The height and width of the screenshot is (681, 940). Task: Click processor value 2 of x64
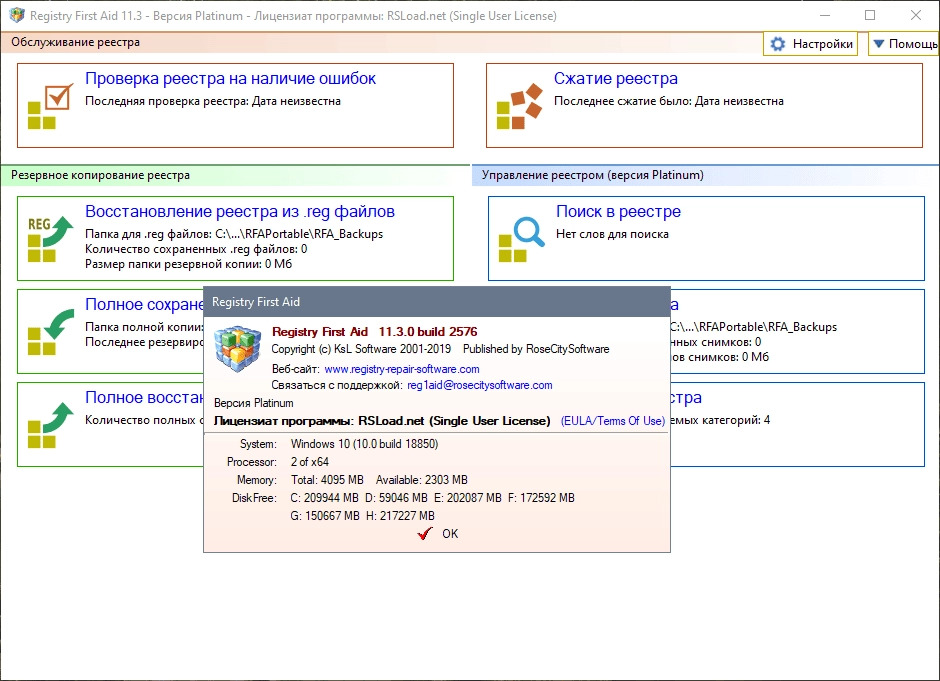[310, 462]
